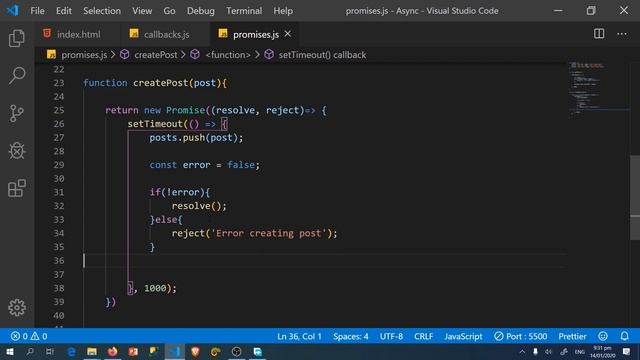Open notifications bell in status bar

(624, 336)
